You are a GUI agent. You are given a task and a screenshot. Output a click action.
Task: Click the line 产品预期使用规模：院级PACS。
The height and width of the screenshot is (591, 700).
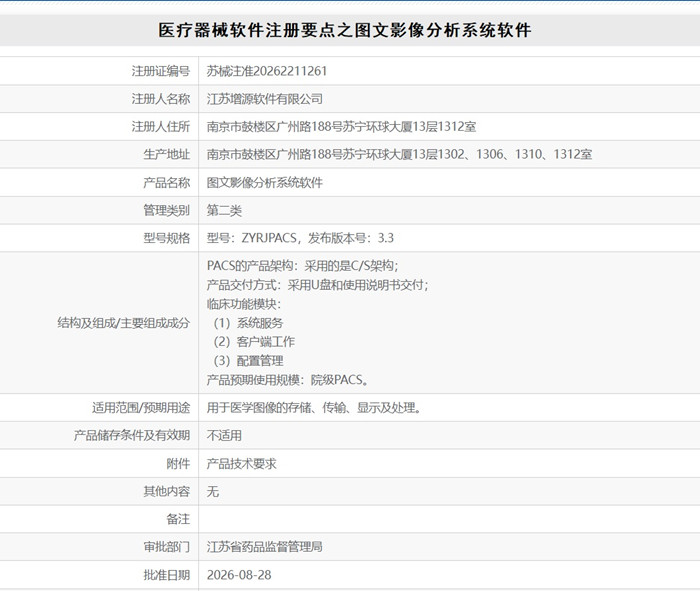[x=288, y=380]
